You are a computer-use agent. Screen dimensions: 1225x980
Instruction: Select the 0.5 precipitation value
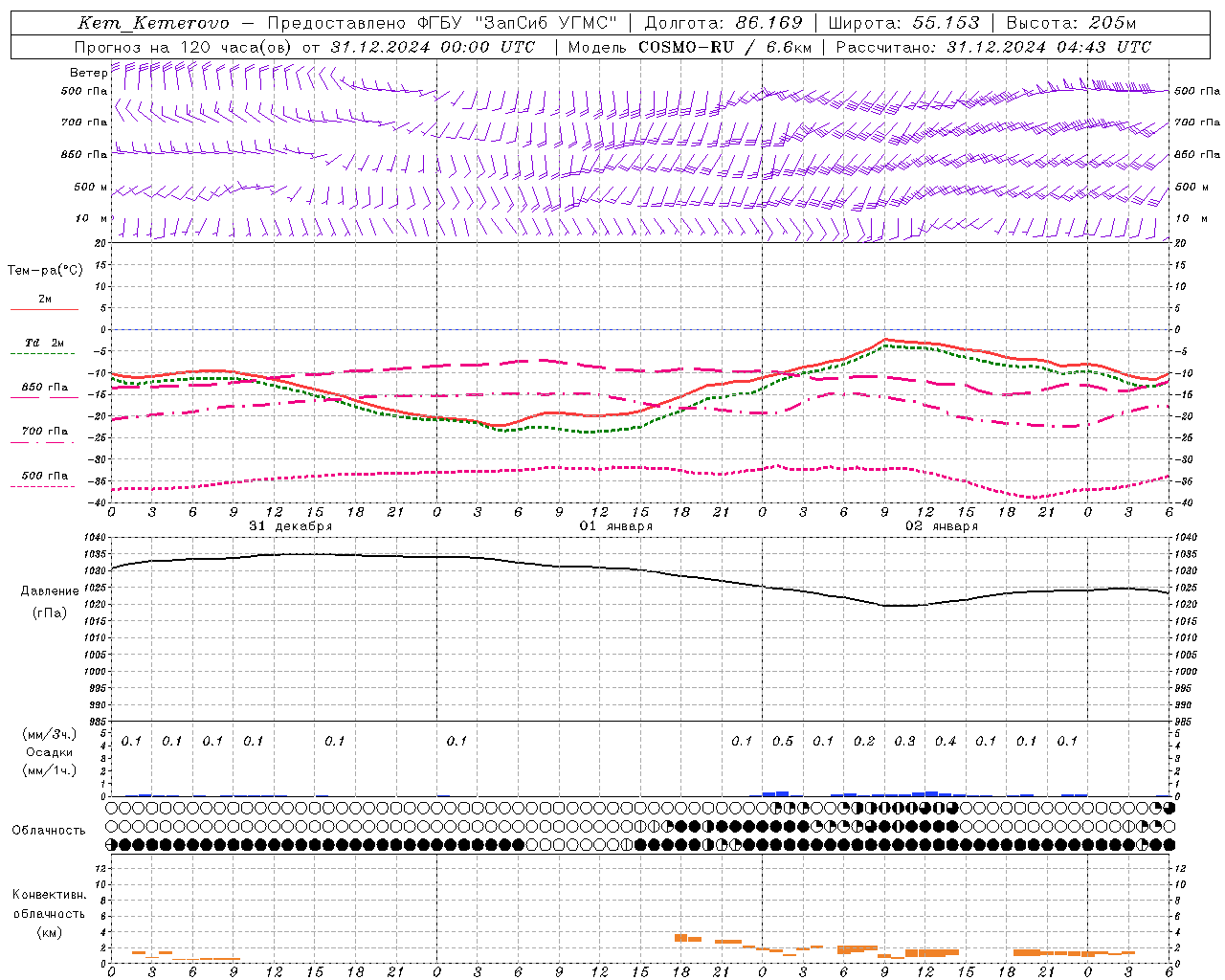[783, 741]
